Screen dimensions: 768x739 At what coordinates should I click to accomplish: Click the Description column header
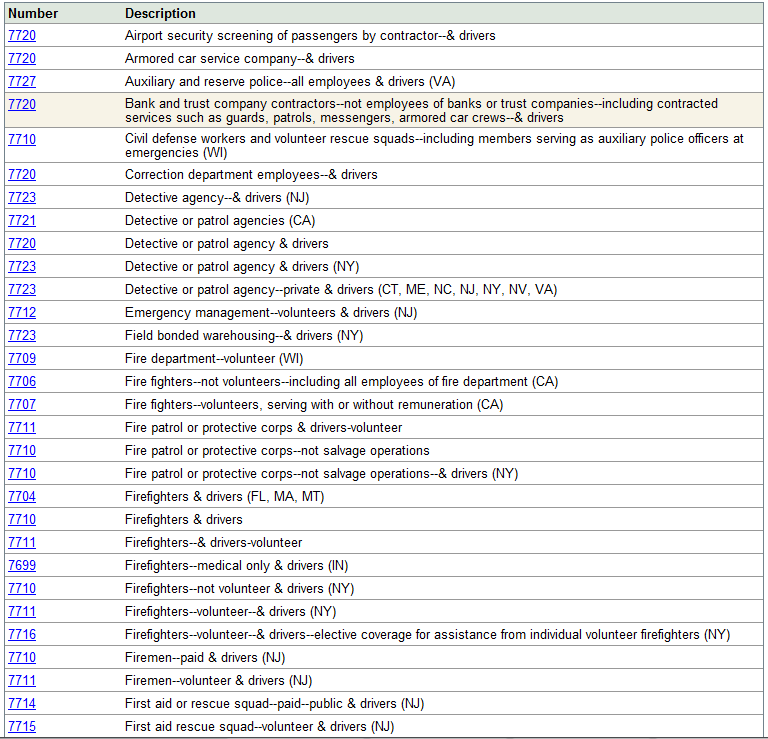coord(160,13)
